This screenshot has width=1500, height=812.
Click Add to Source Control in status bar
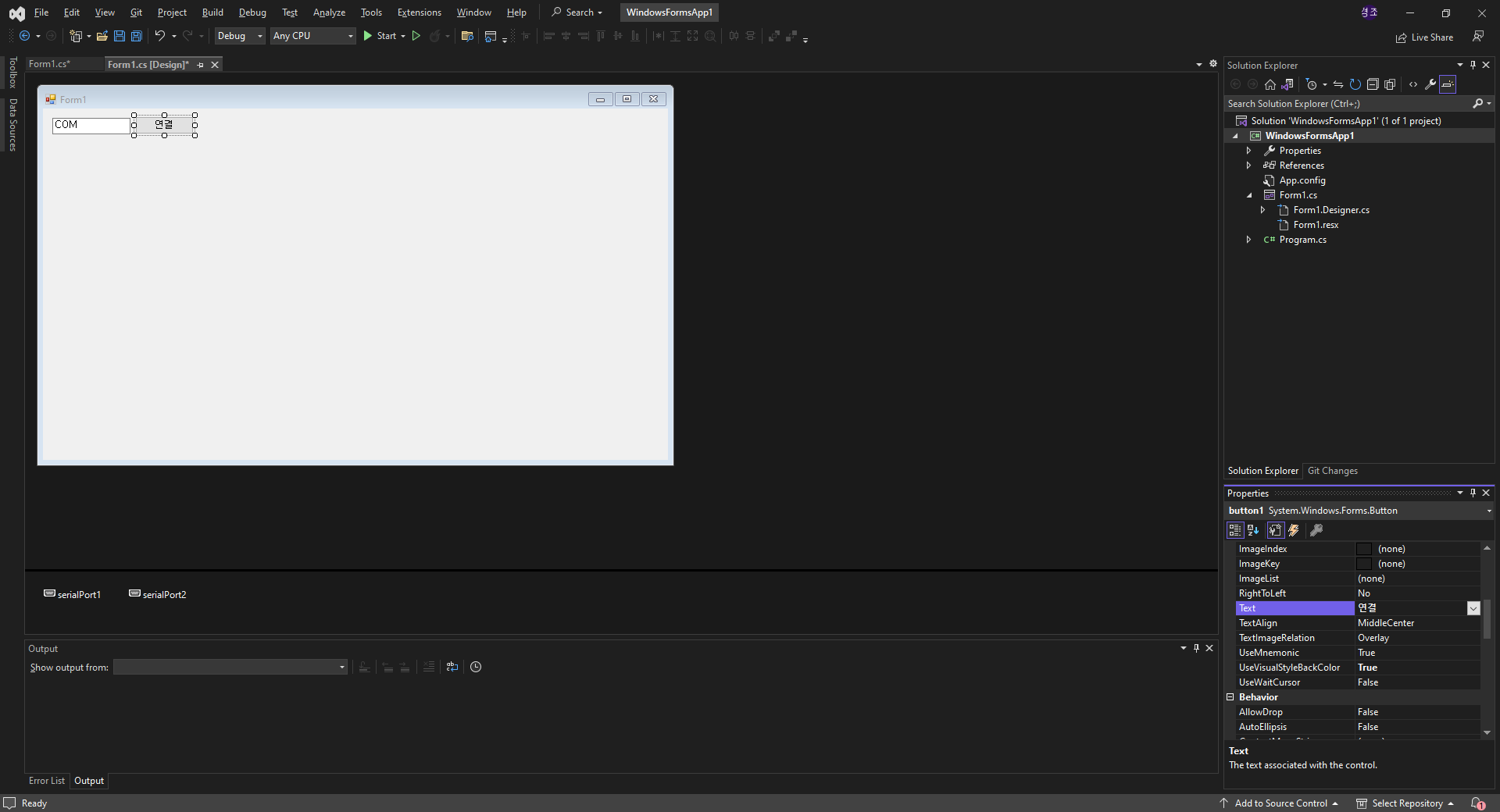coord(1280,803)
